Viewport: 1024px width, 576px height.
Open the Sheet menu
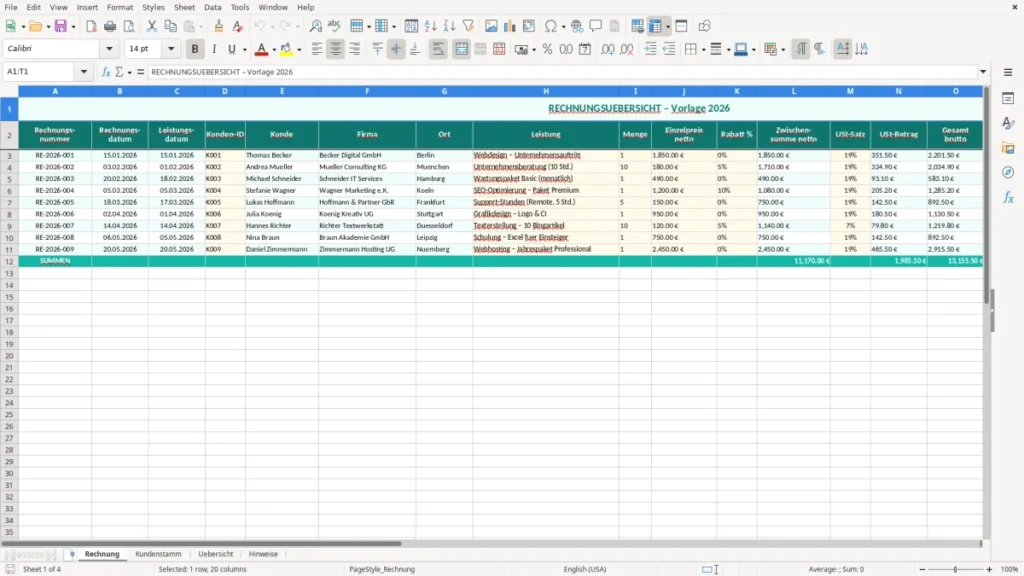184,7
